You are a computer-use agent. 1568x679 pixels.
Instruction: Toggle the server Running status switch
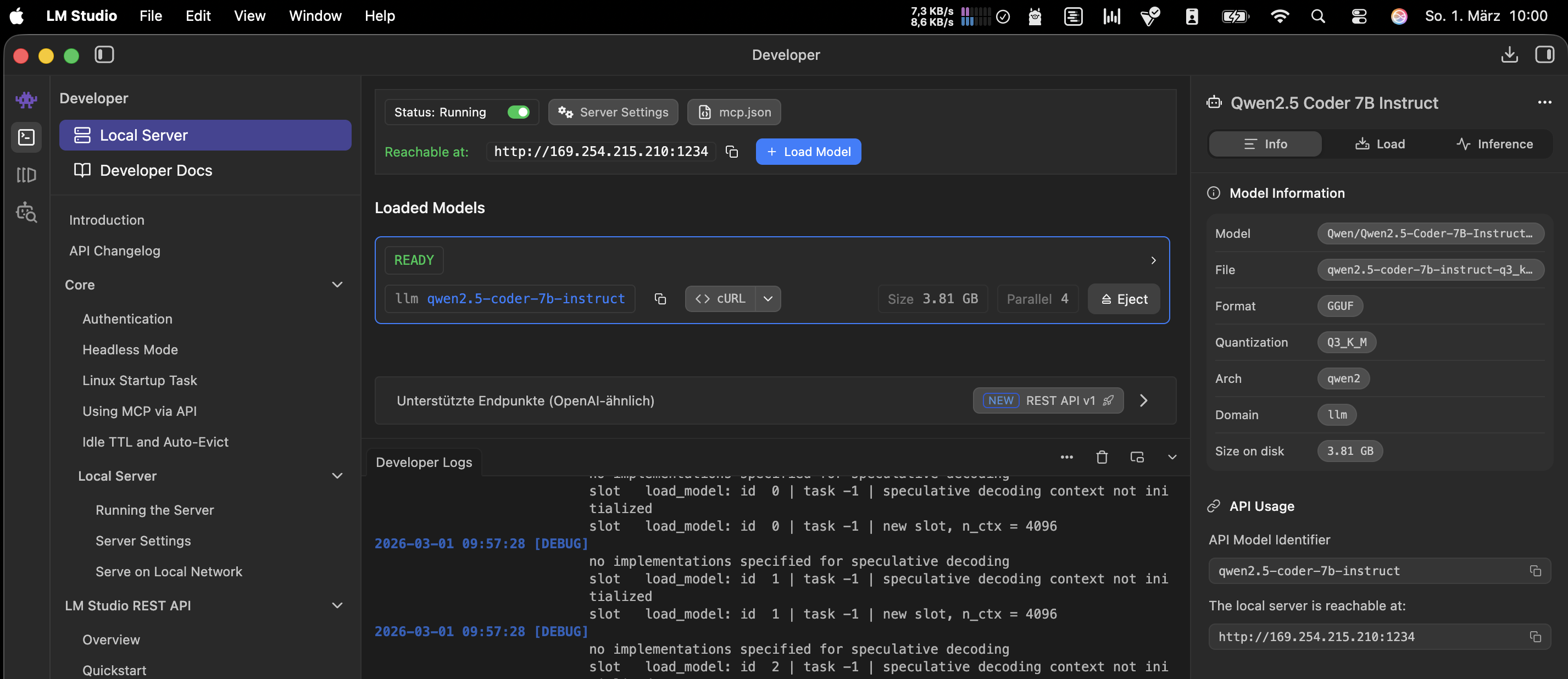click(519, 112)
